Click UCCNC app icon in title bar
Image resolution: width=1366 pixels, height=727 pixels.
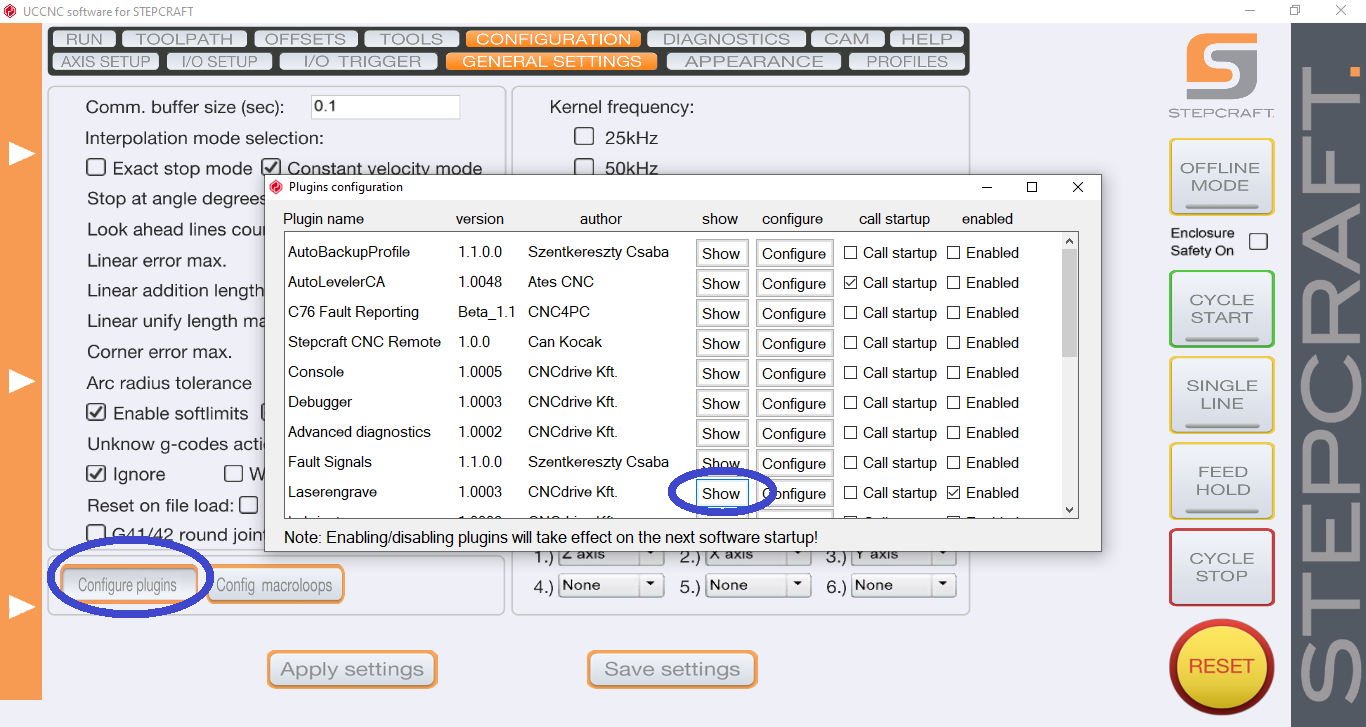[x=10, y=11]
